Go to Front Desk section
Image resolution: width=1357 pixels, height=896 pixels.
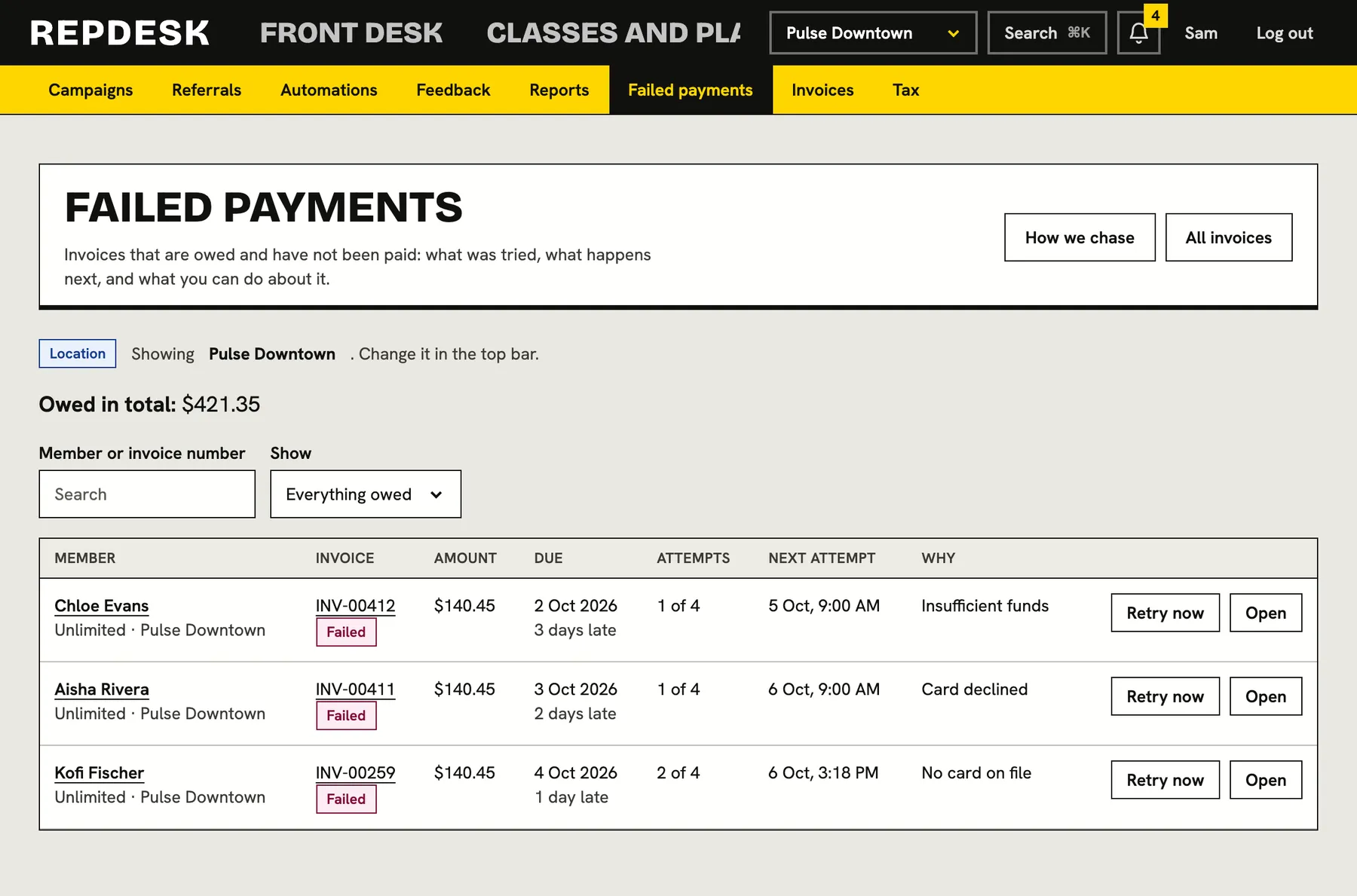[351, 33]
